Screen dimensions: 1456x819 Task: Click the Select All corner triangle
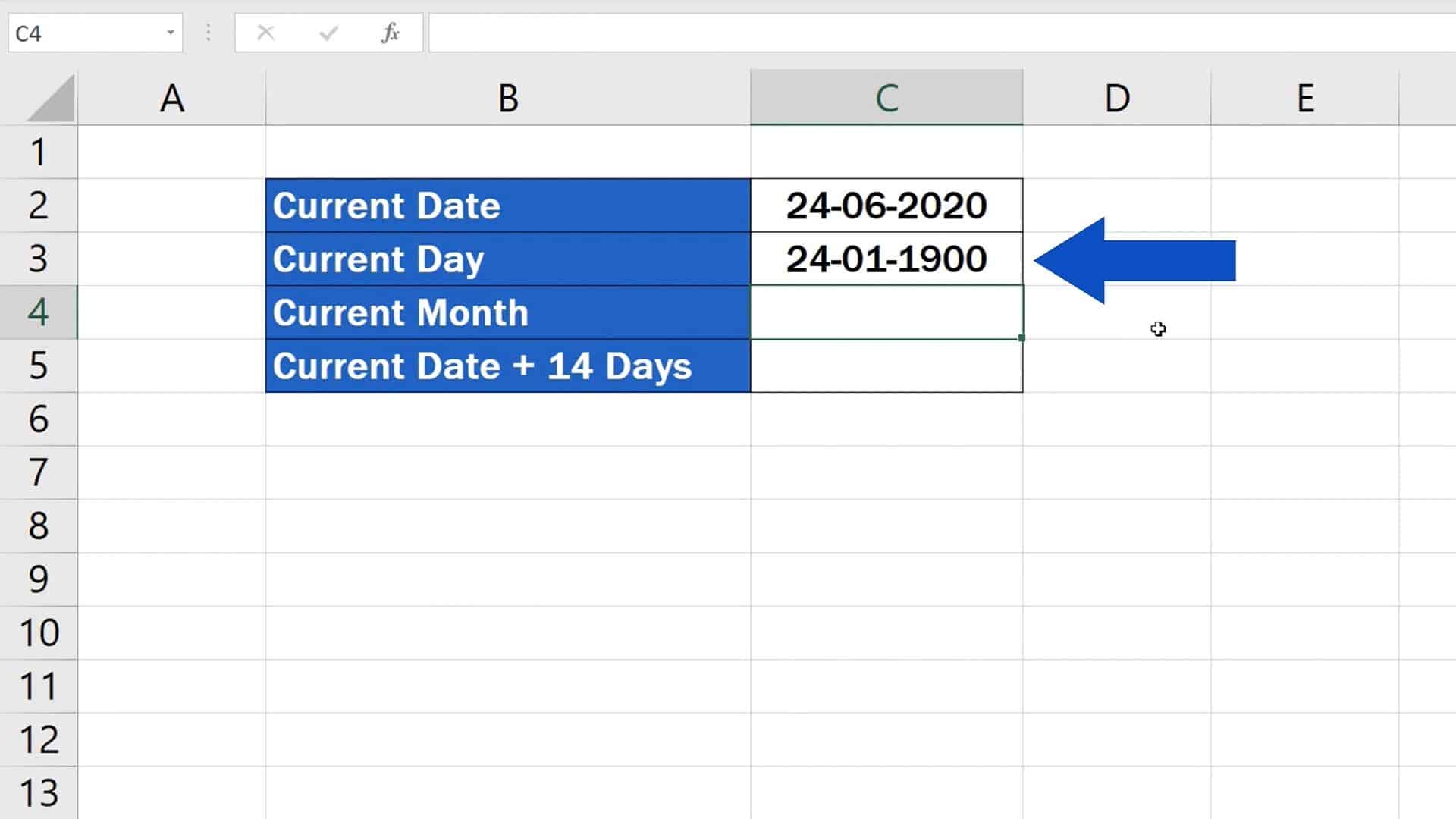50,99
